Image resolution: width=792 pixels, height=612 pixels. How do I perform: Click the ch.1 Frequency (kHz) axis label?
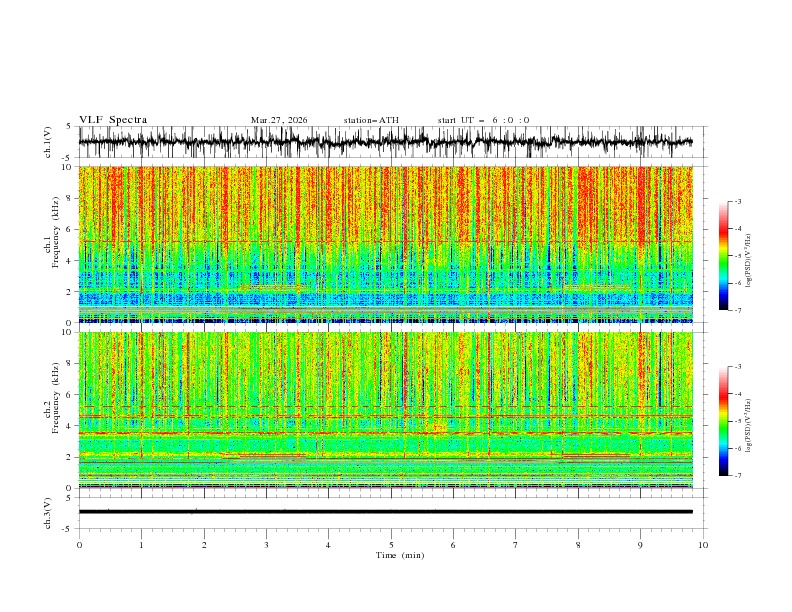pos(52,232)
